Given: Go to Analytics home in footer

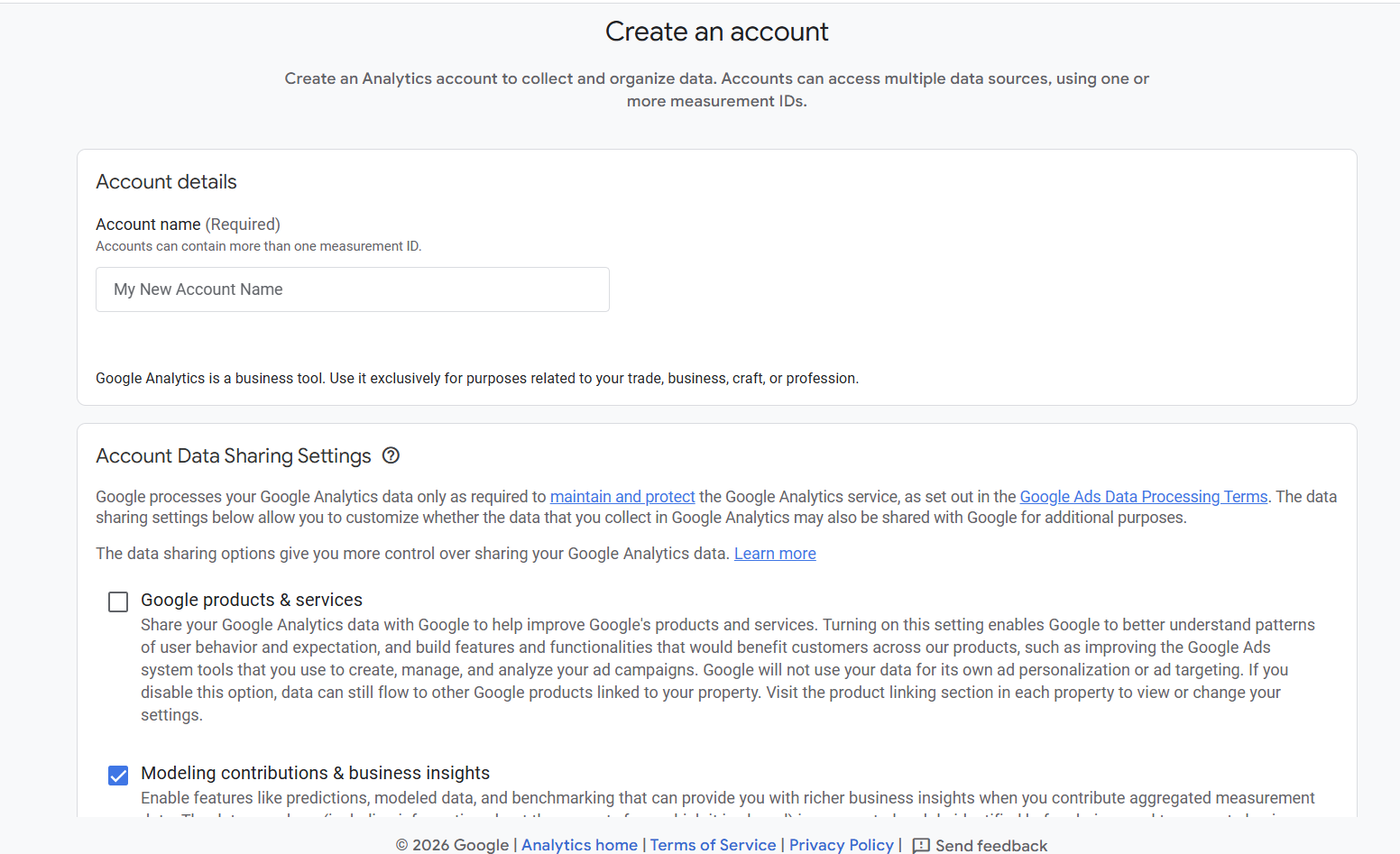Looking at the screenshot, I should pyautogui.click(x=579, y=845).
